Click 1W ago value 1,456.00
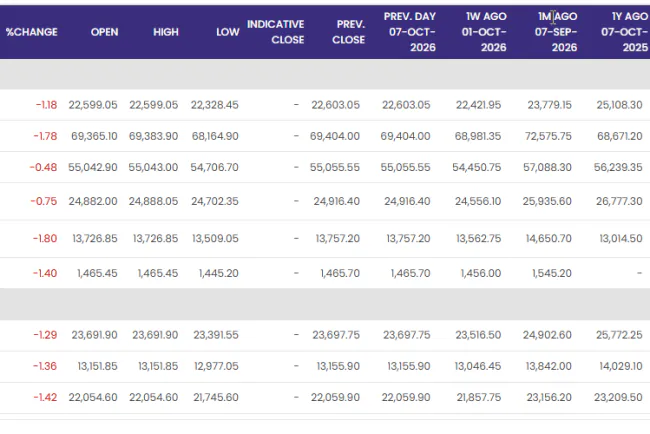Screen dimensions: 650x434 tap(481, 273)
